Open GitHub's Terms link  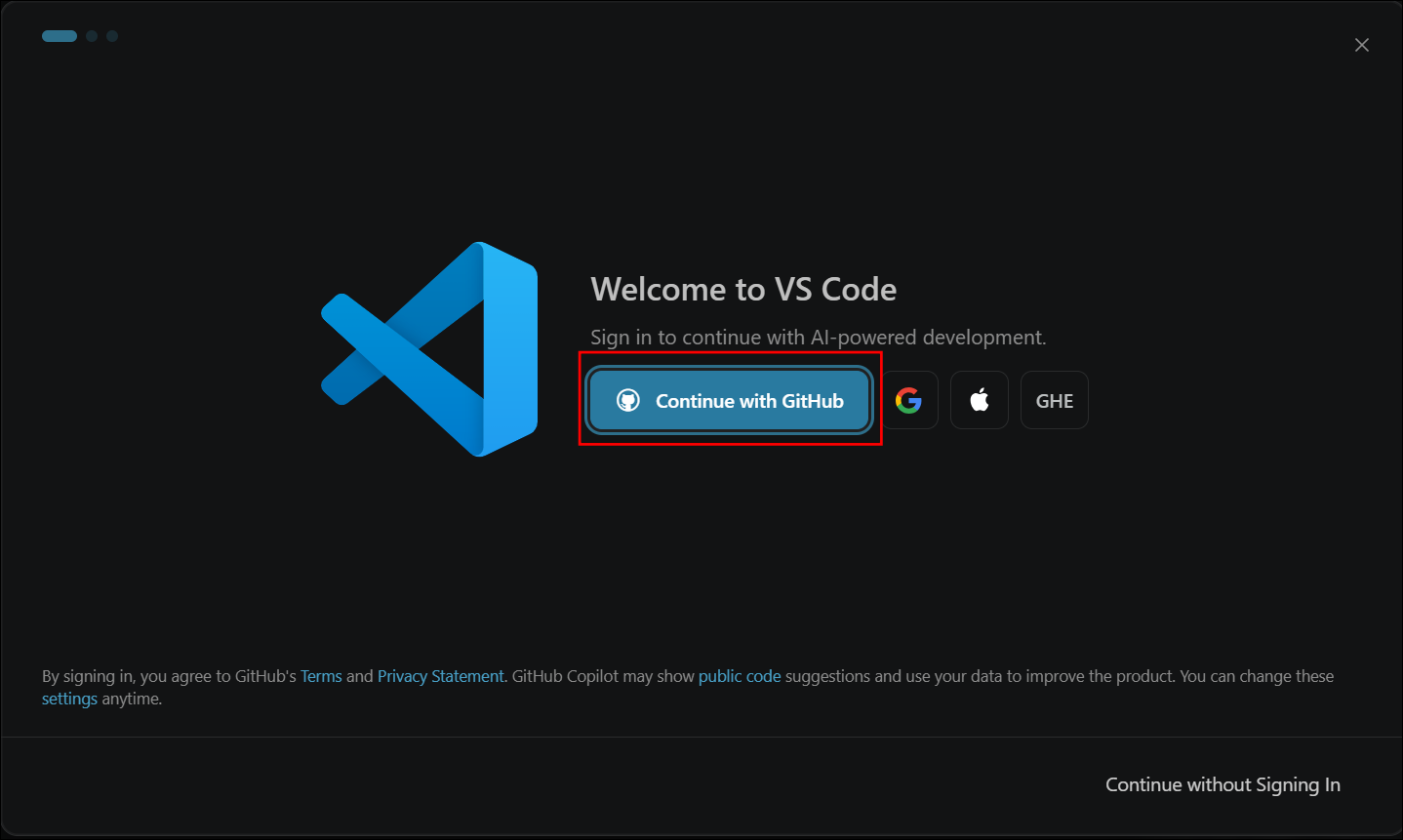coord(321,676)
